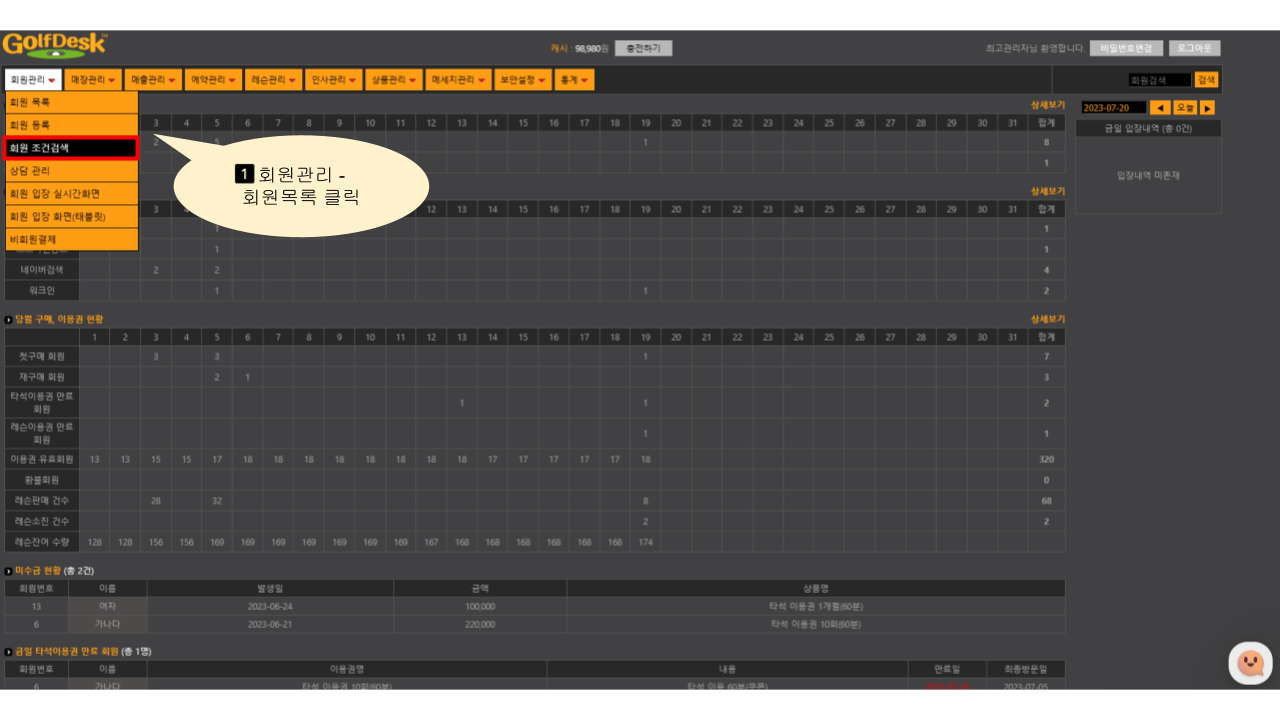This screenshot has height=720, width=1280.
Task: Open the 레슨관리 dropdown menu
Action: click(x=273, y=80)
